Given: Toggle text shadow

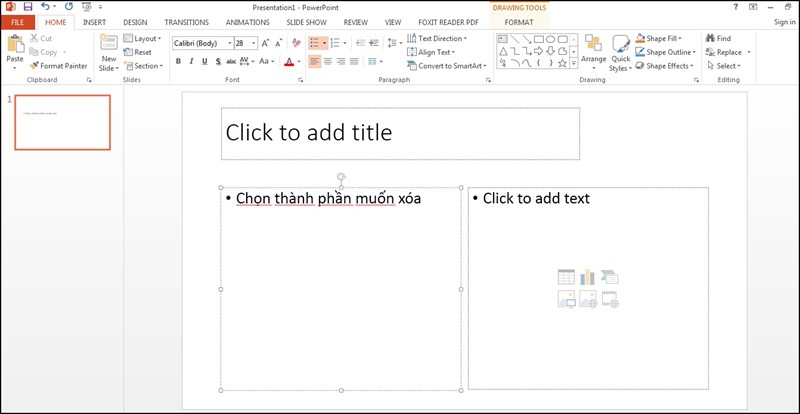Looking at the screenshot, I should (x=218, y=61).
